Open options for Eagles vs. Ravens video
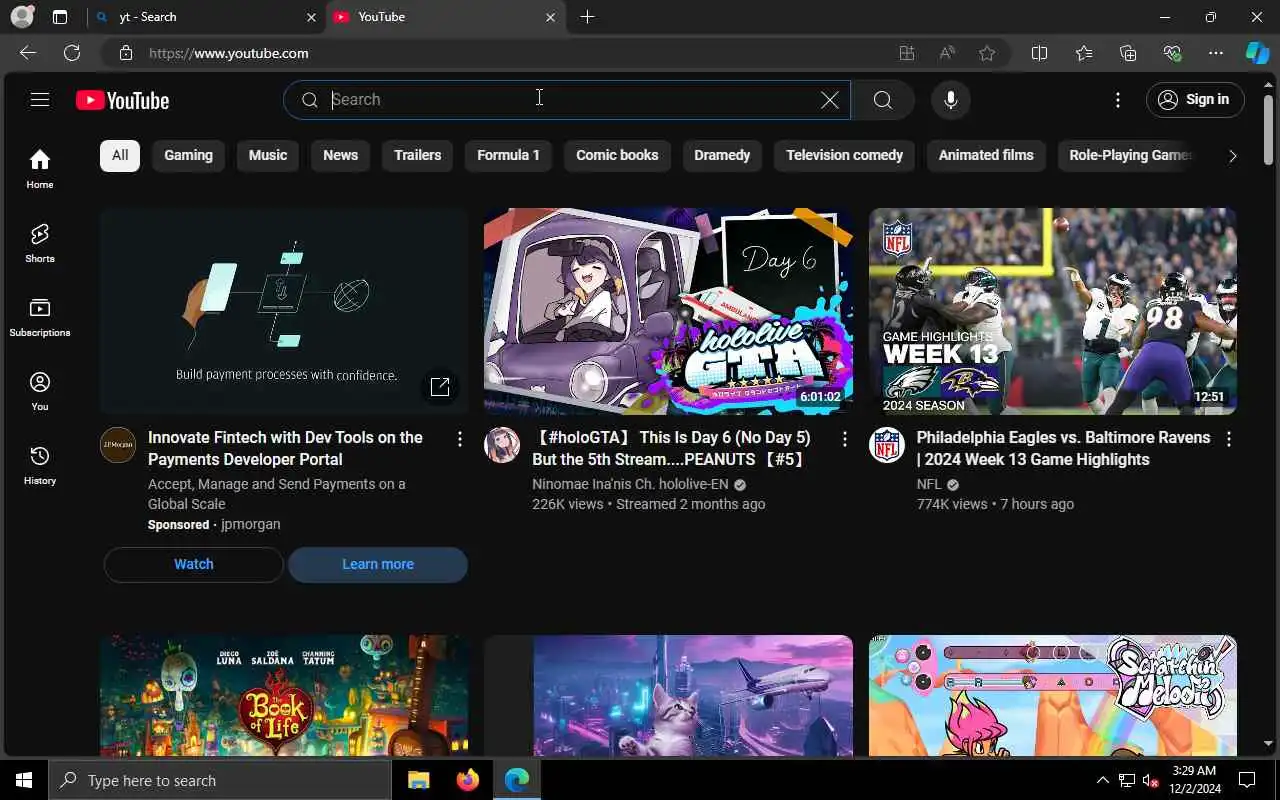 [1229, 439]
